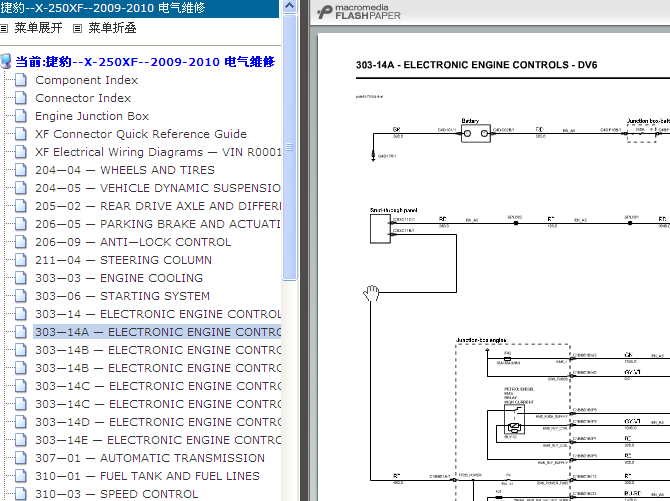Select 310-01 Fuel Tank and Fuel Lines
Viewport: 670px width, 501px height.
click(147, 476)
